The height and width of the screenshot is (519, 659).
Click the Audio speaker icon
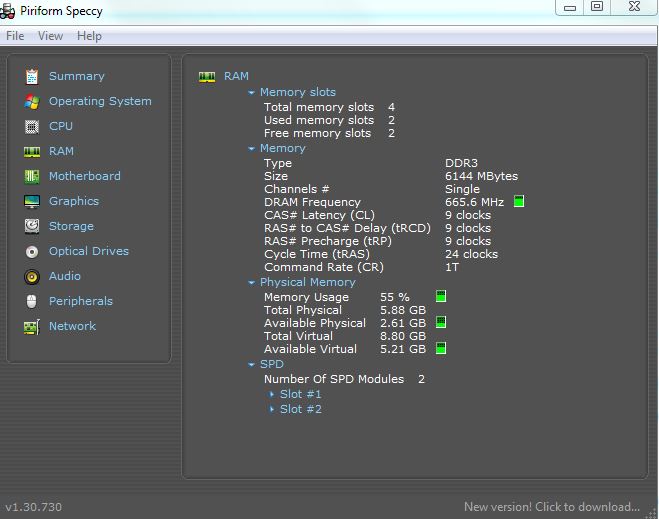32,277
